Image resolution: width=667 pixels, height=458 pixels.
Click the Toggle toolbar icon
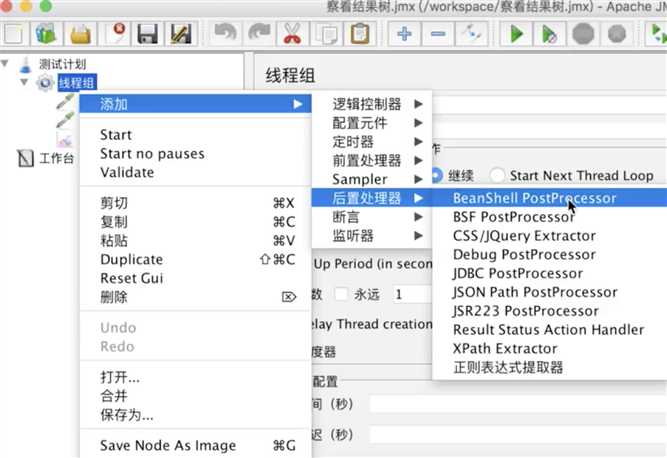[x=472, y=34]
